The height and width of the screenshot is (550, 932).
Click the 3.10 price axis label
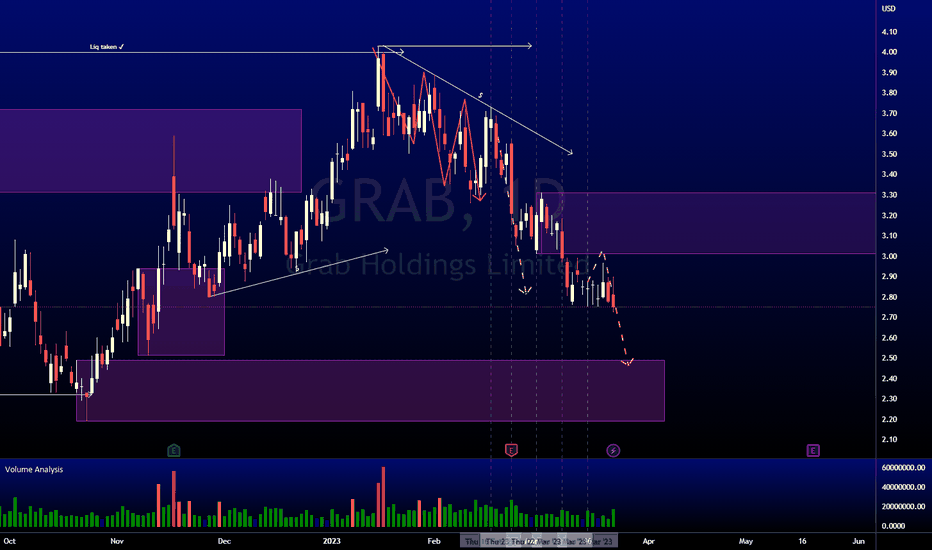point(889,235)
